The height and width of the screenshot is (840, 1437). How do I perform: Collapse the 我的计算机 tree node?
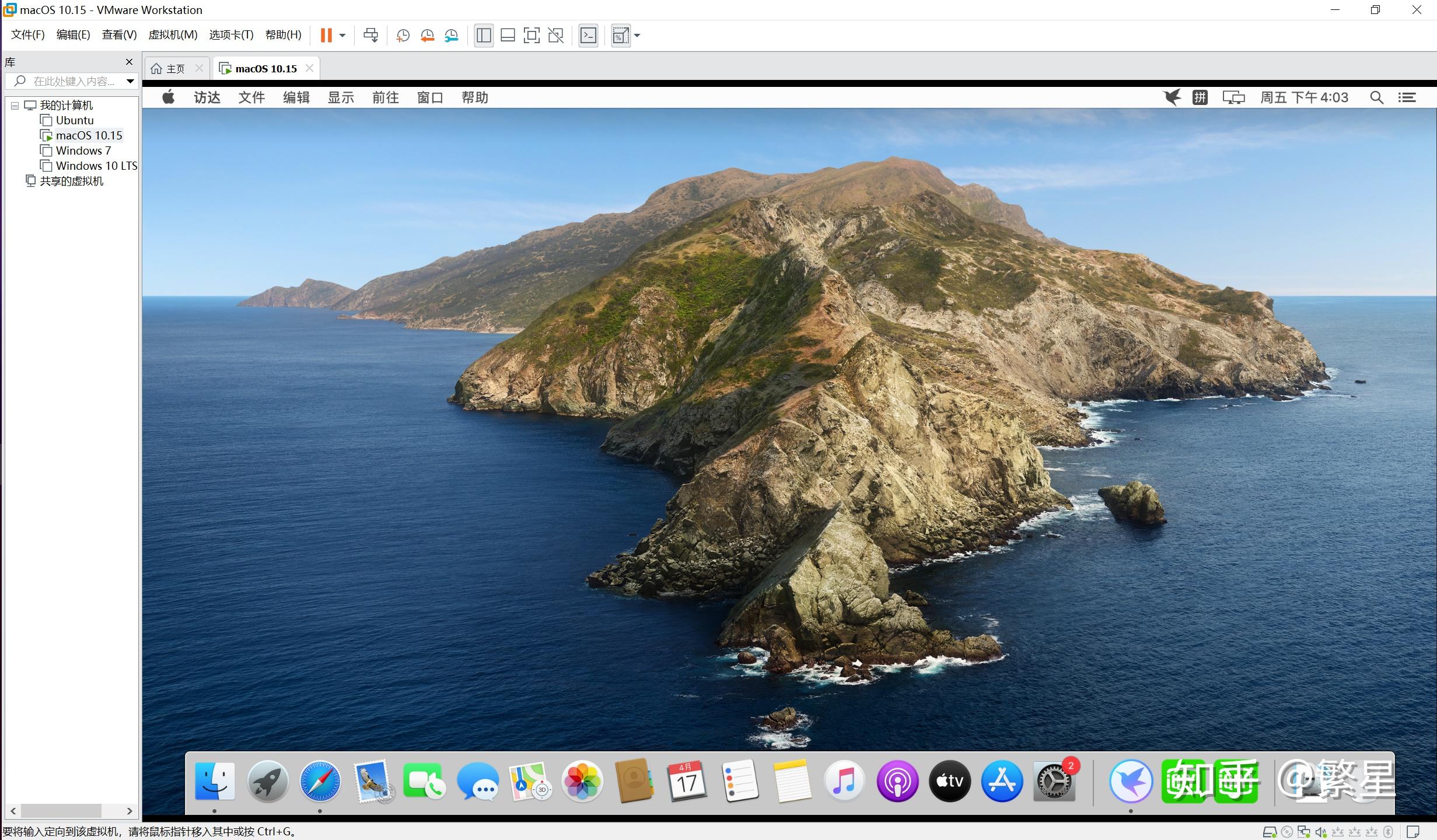pos(15,106)
